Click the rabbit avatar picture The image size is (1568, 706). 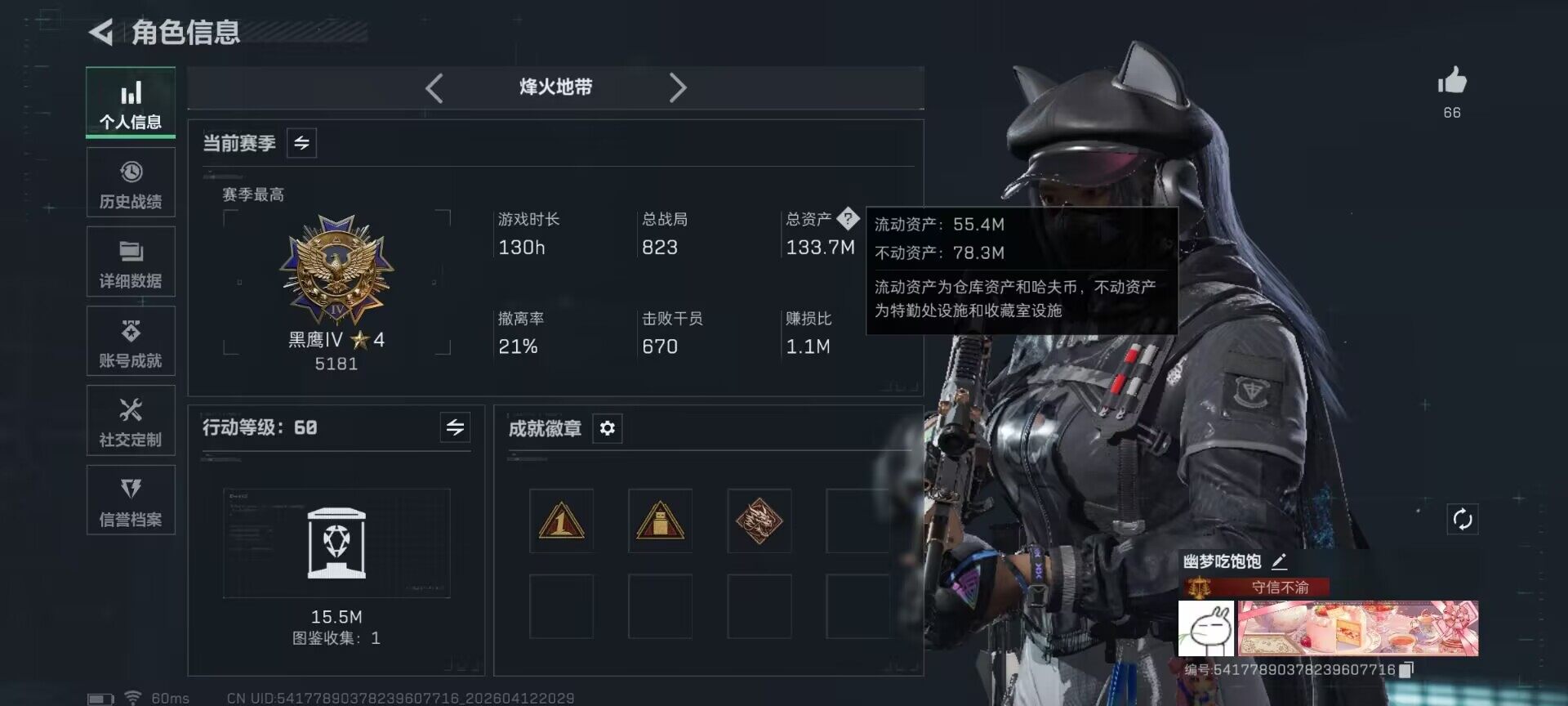tap(1205, 628)
